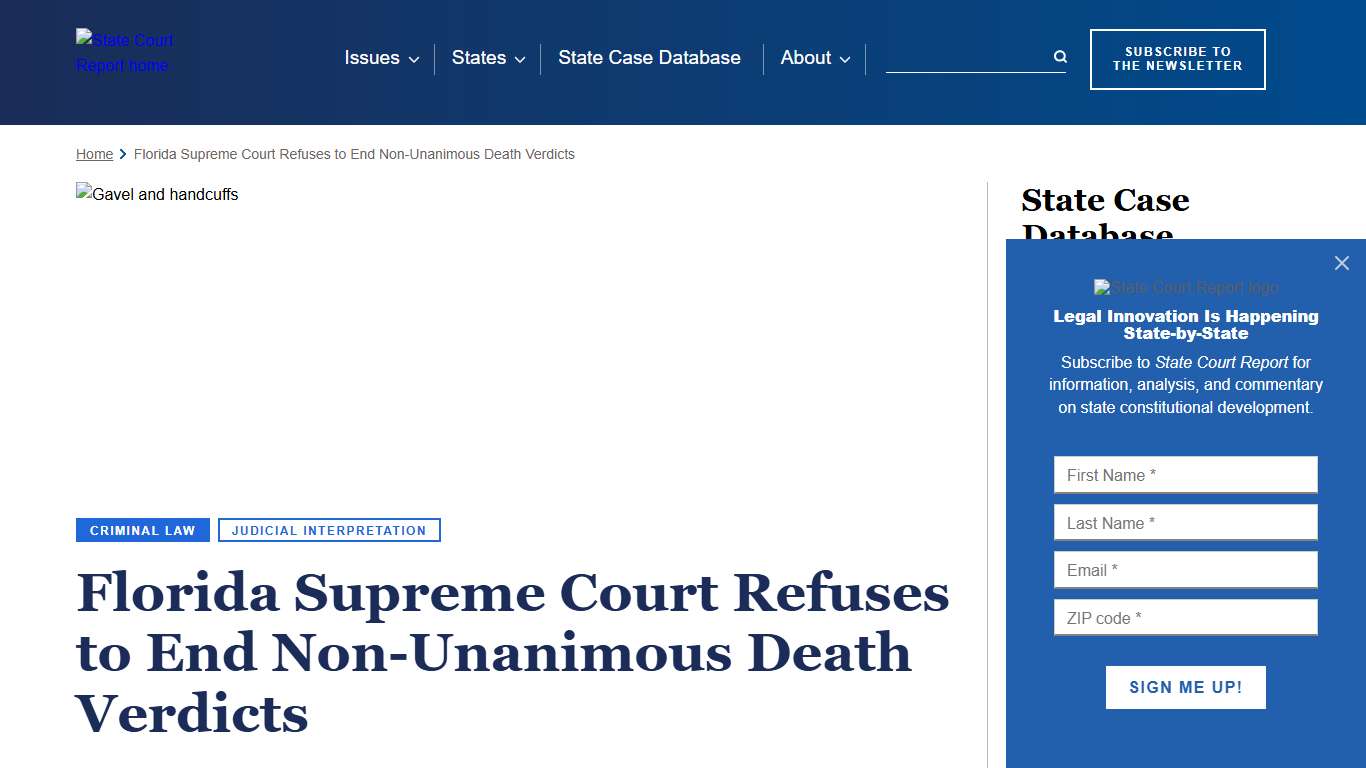Click the SIGN ME UP button

pyautogui.click(x=1185, y=687)
